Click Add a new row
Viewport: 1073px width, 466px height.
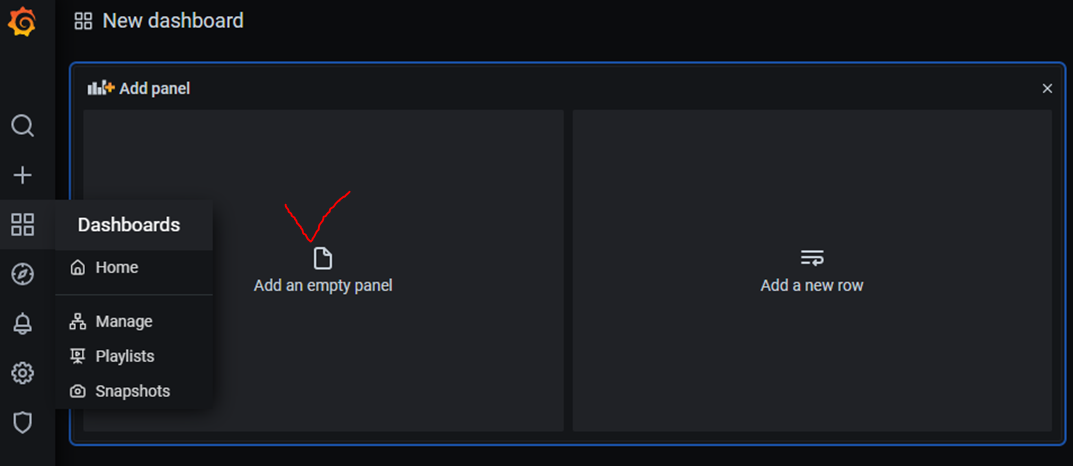(x=812, y=285)
